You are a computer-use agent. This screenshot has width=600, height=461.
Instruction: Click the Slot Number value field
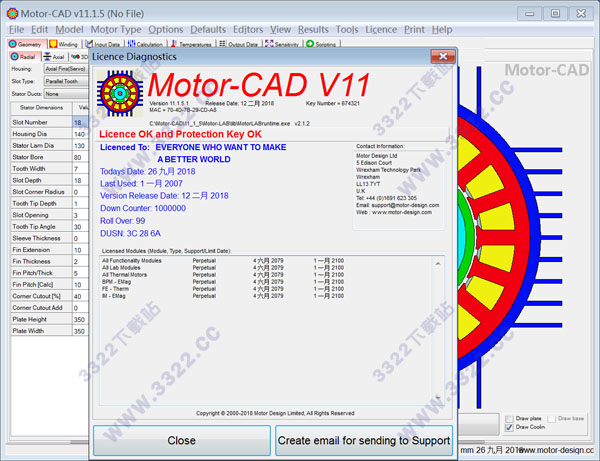80,122
